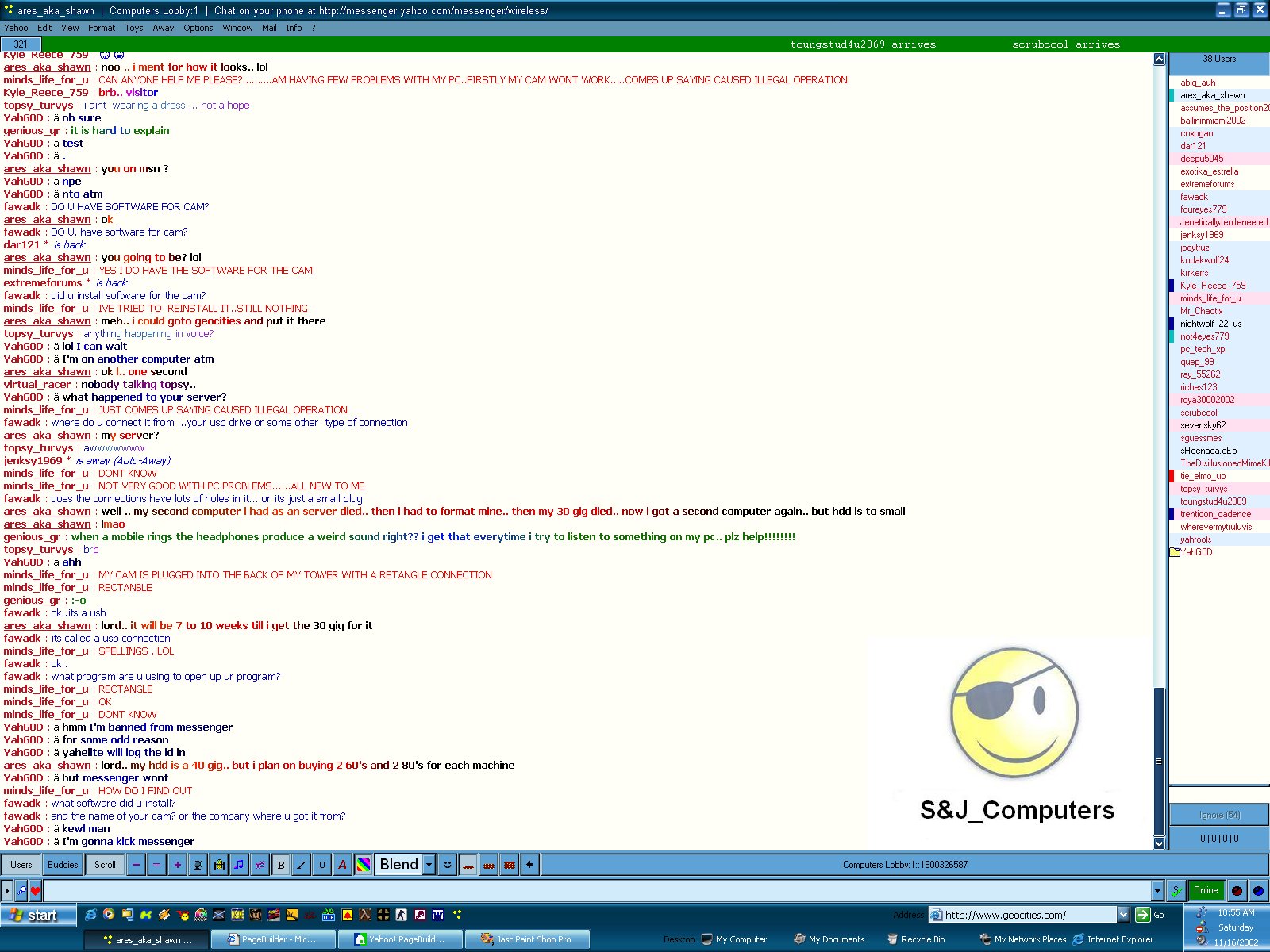
Task: Open the Options menu
Action: tap(198, 28)
